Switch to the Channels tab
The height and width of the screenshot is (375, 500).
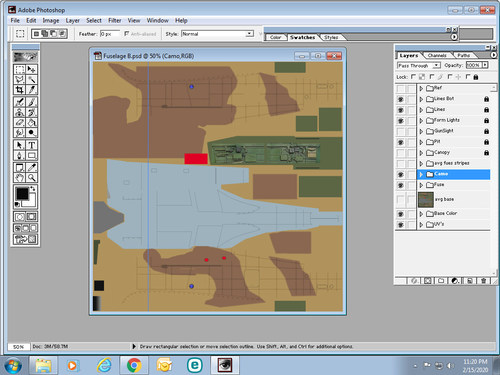point(437,55)
